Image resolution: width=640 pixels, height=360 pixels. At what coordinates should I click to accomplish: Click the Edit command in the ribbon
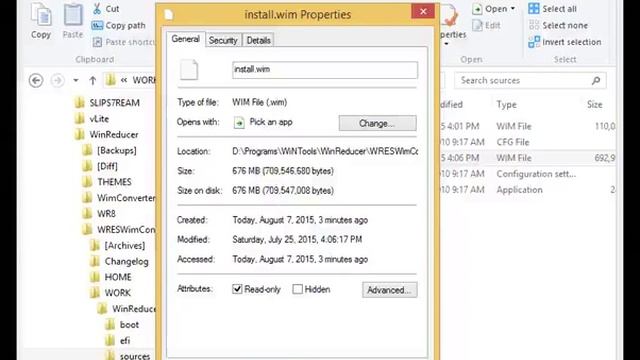click(x=487, y=25)
